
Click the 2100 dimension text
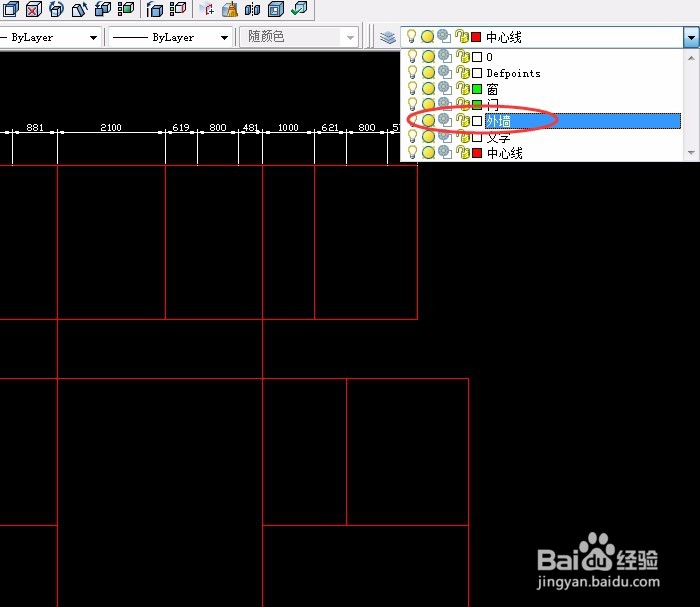(111, 128)
